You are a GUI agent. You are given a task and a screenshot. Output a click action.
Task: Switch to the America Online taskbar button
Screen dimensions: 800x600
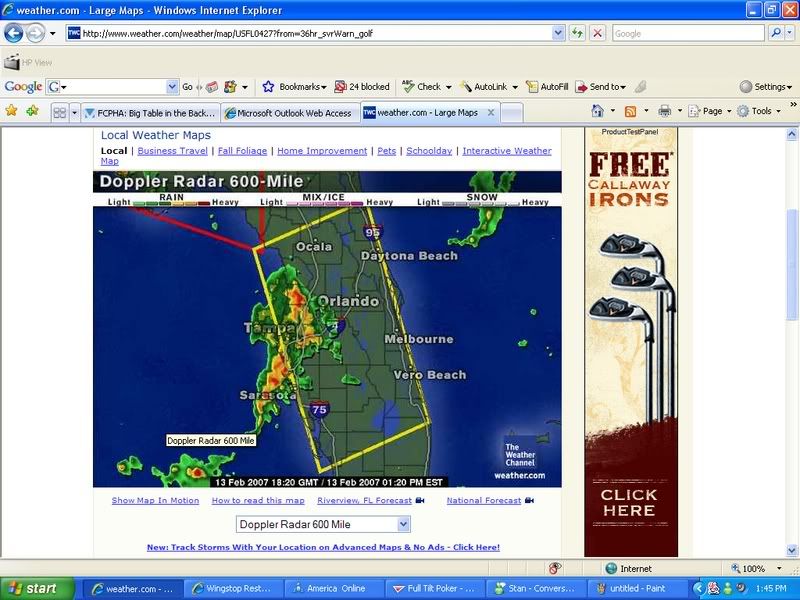[334, 588]
